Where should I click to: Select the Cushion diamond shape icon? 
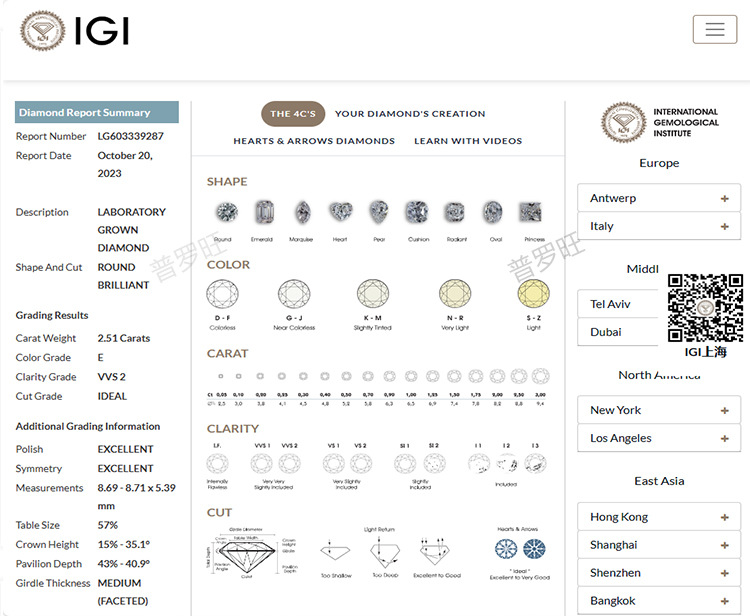point(417,212)
